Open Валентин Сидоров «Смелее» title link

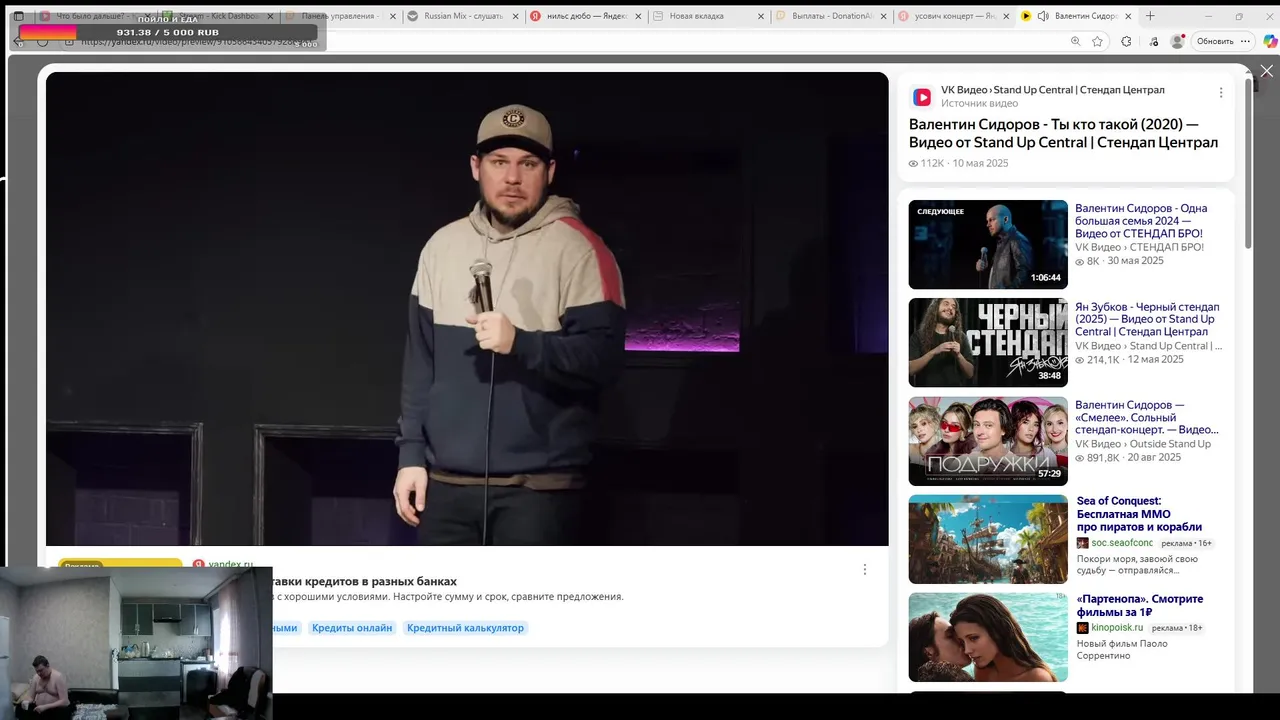(x=1147, y=417)
